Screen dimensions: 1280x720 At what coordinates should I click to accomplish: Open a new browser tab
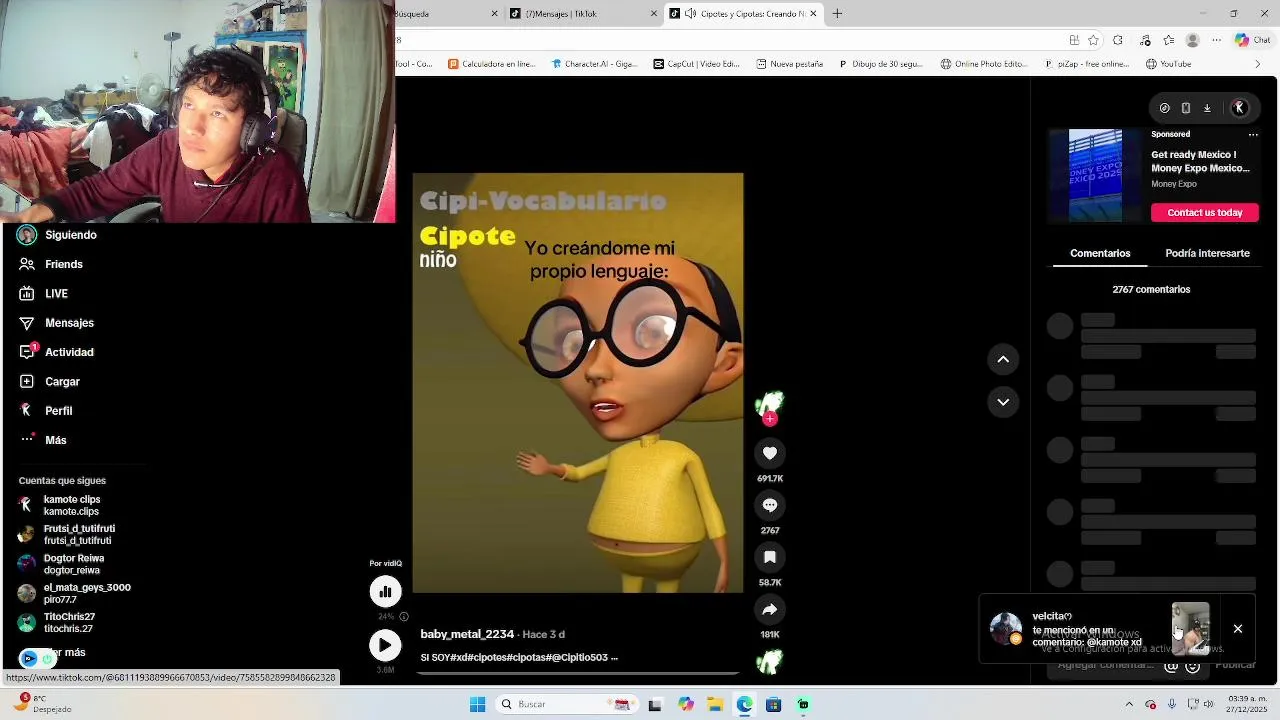pos(838,14)
